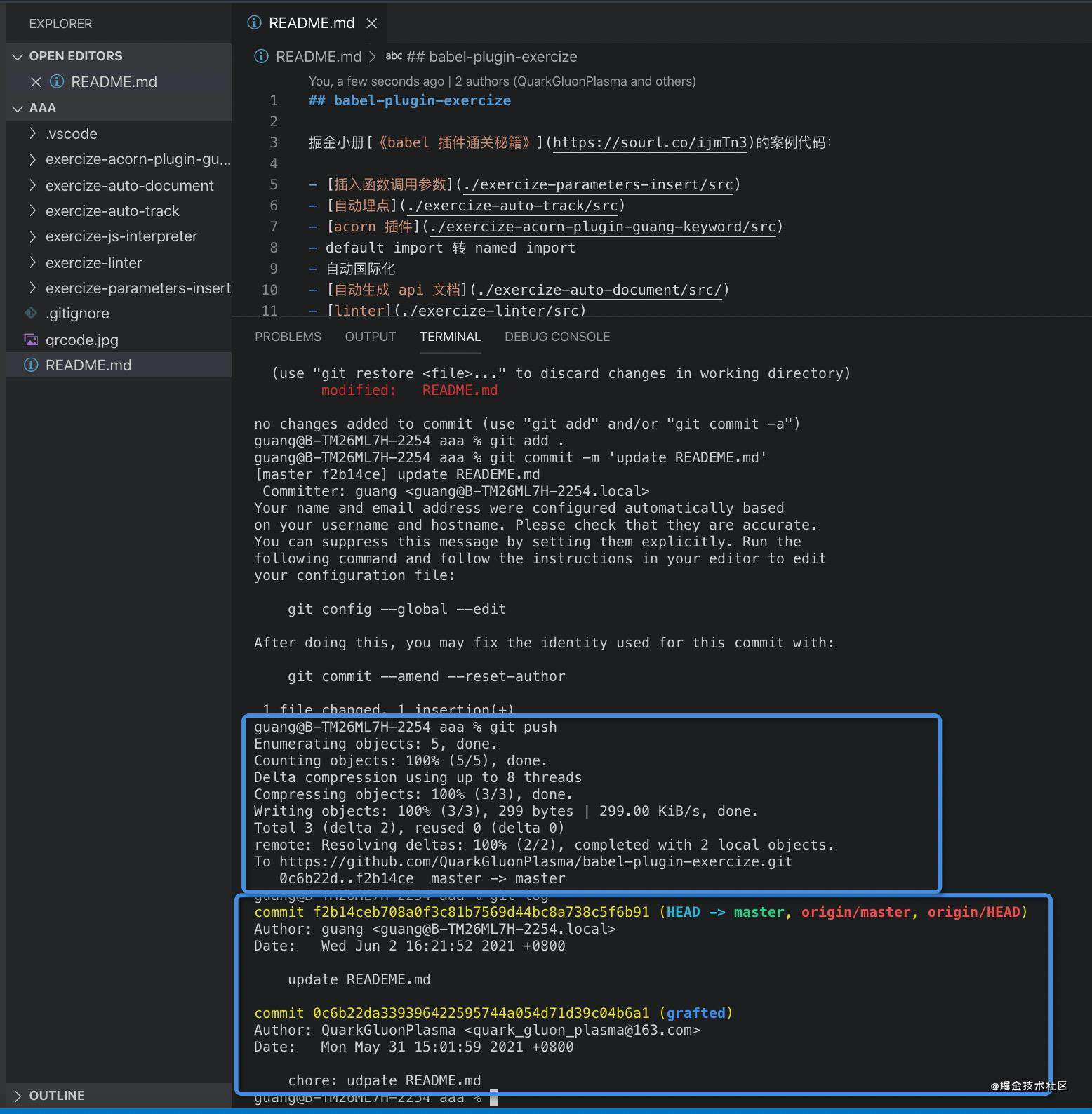The width and height of the screenshot is (1092, 1114).
Task: Expand exercize-auto-document folder
Action: click(x=32, y=185)
